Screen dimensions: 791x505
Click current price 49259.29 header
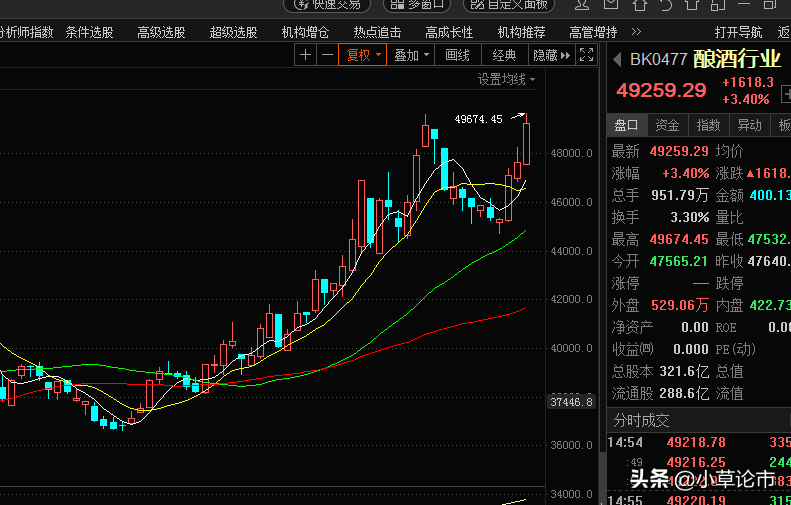point(661,90)
